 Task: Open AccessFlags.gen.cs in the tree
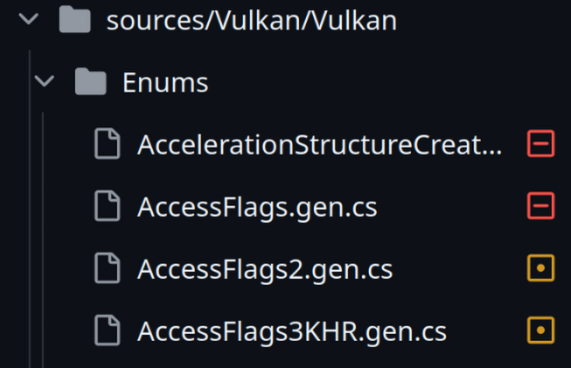click(x=257, y=207)
